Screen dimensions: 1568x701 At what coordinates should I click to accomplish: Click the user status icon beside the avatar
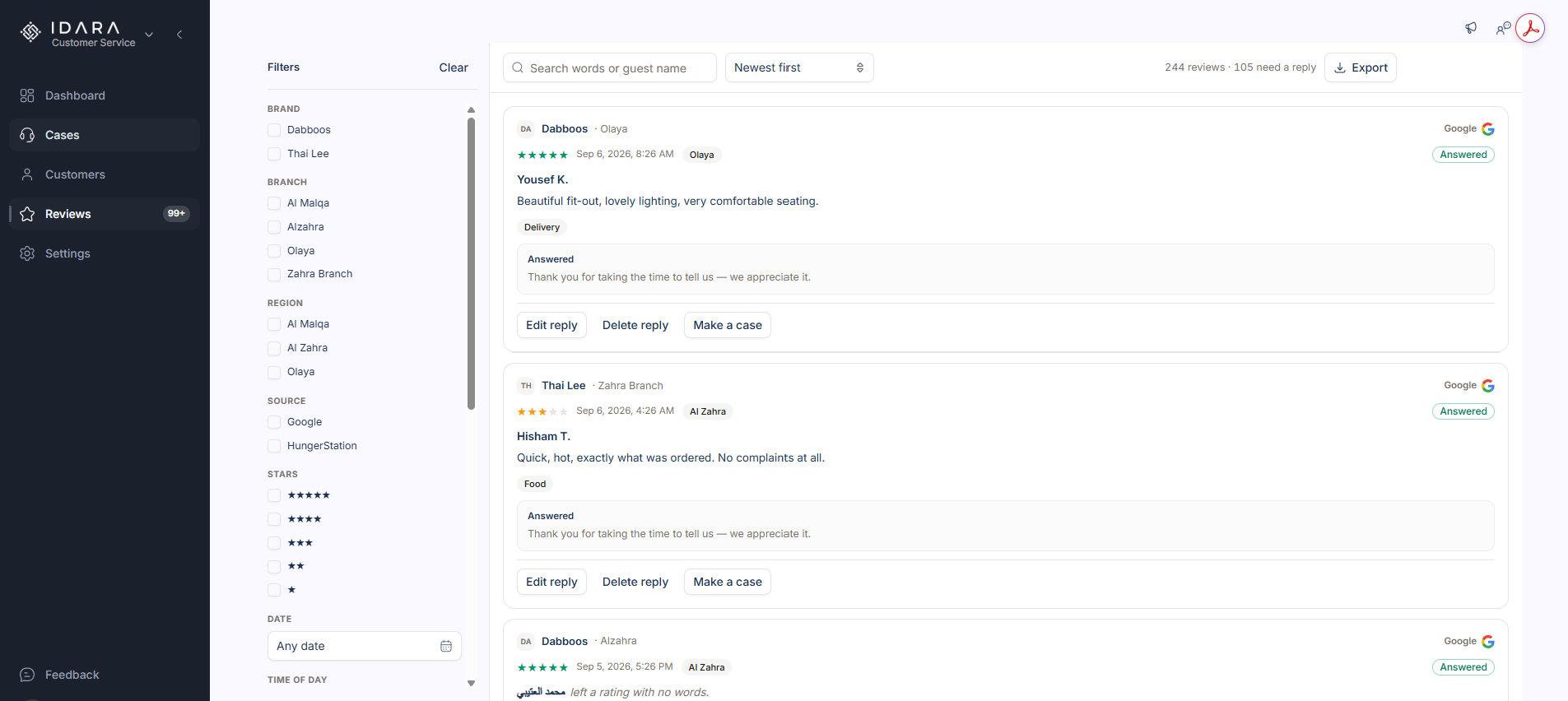1503,28
